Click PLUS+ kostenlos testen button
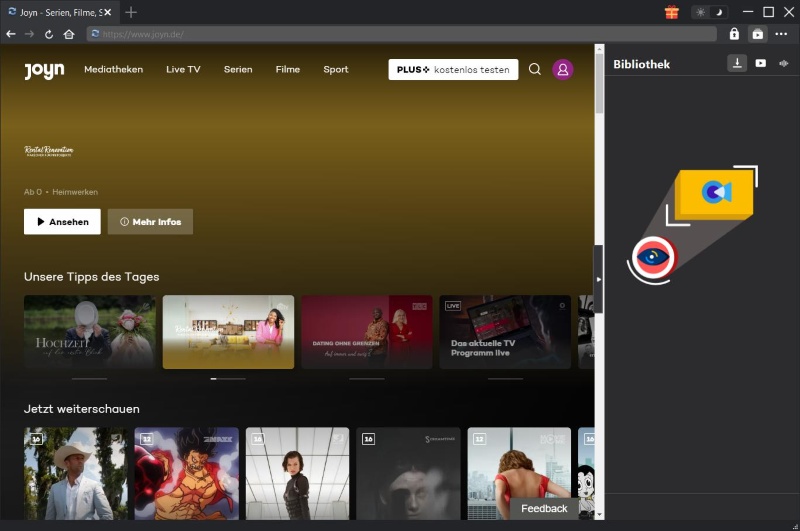Image resolution: width=800 pixels, height=531 pixels. [x=453, y=69]
